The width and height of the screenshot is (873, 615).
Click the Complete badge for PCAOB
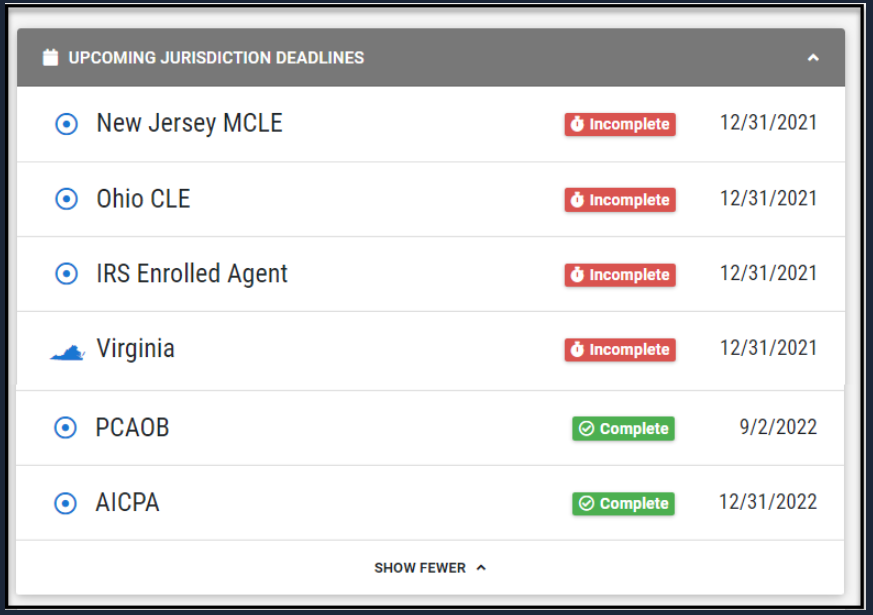[623, 429]
